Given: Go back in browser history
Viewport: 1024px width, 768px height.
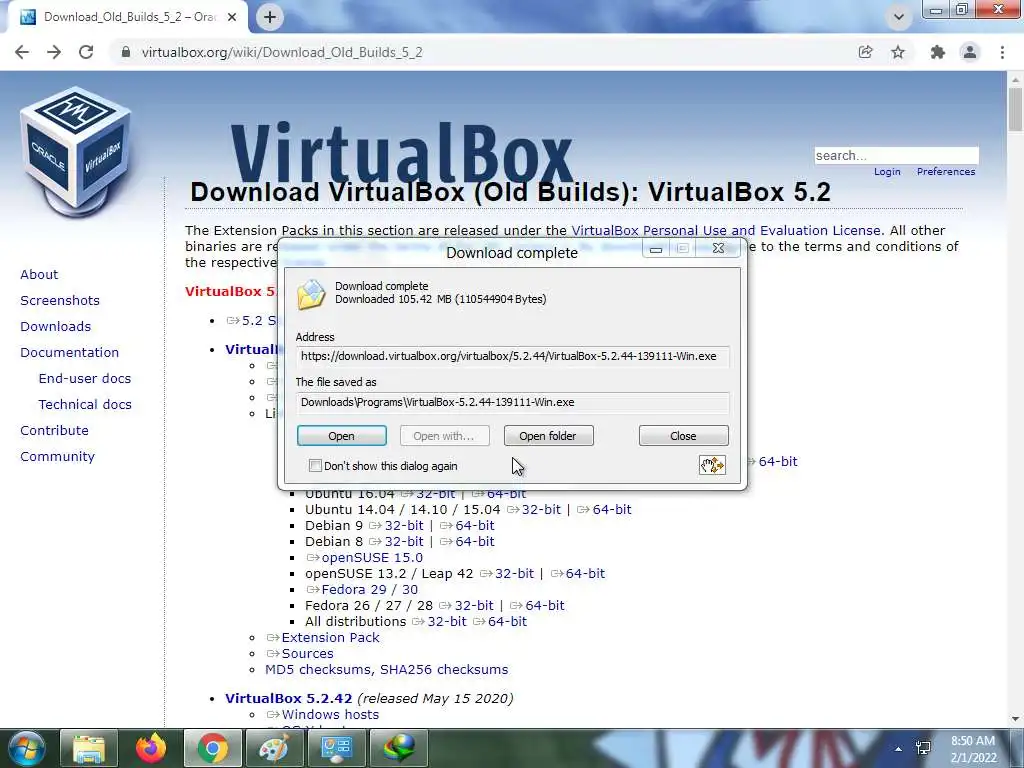Looking at the screenshot, I should 22,52.
